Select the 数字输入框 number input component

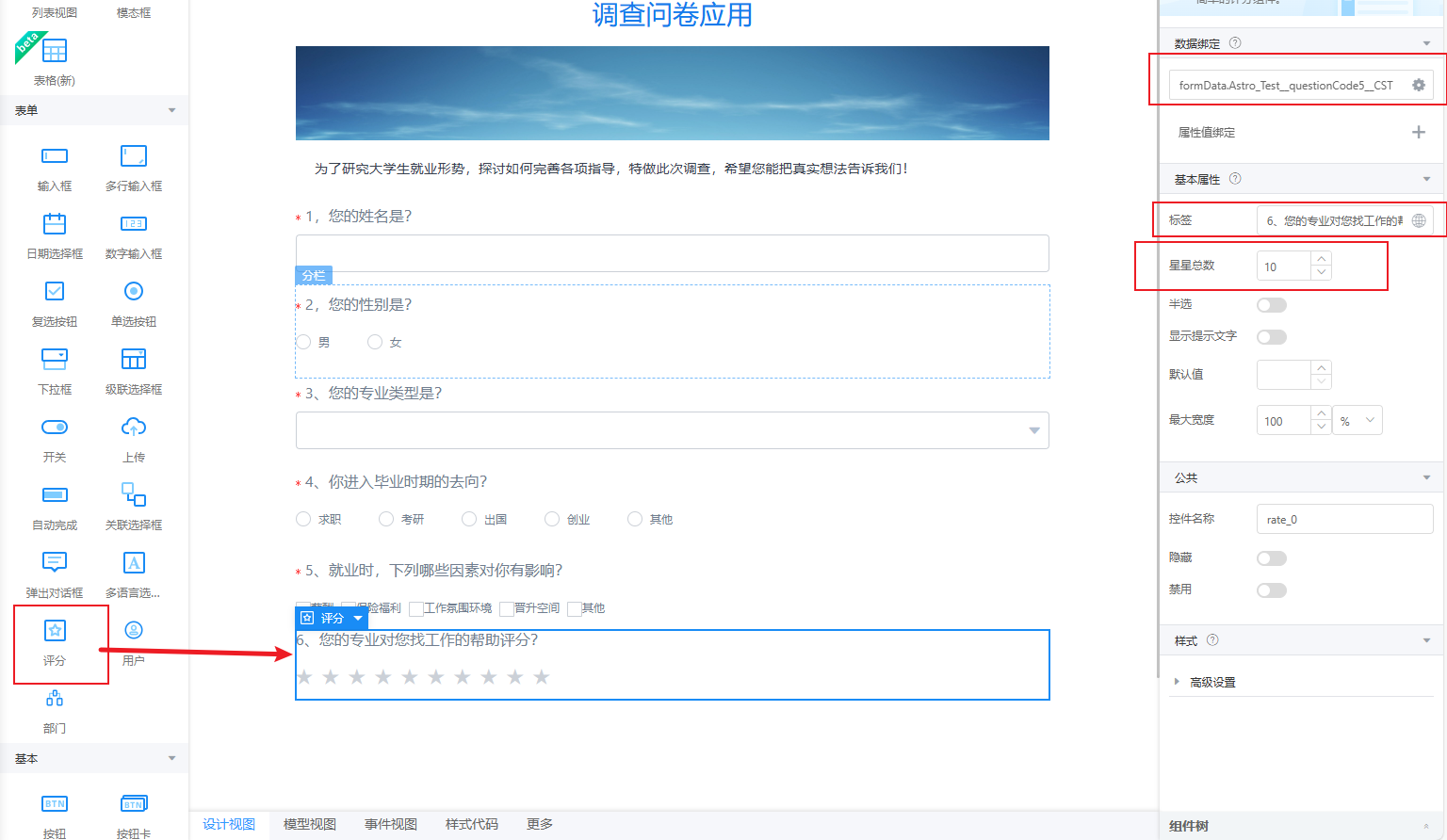[x=134, y=224]
